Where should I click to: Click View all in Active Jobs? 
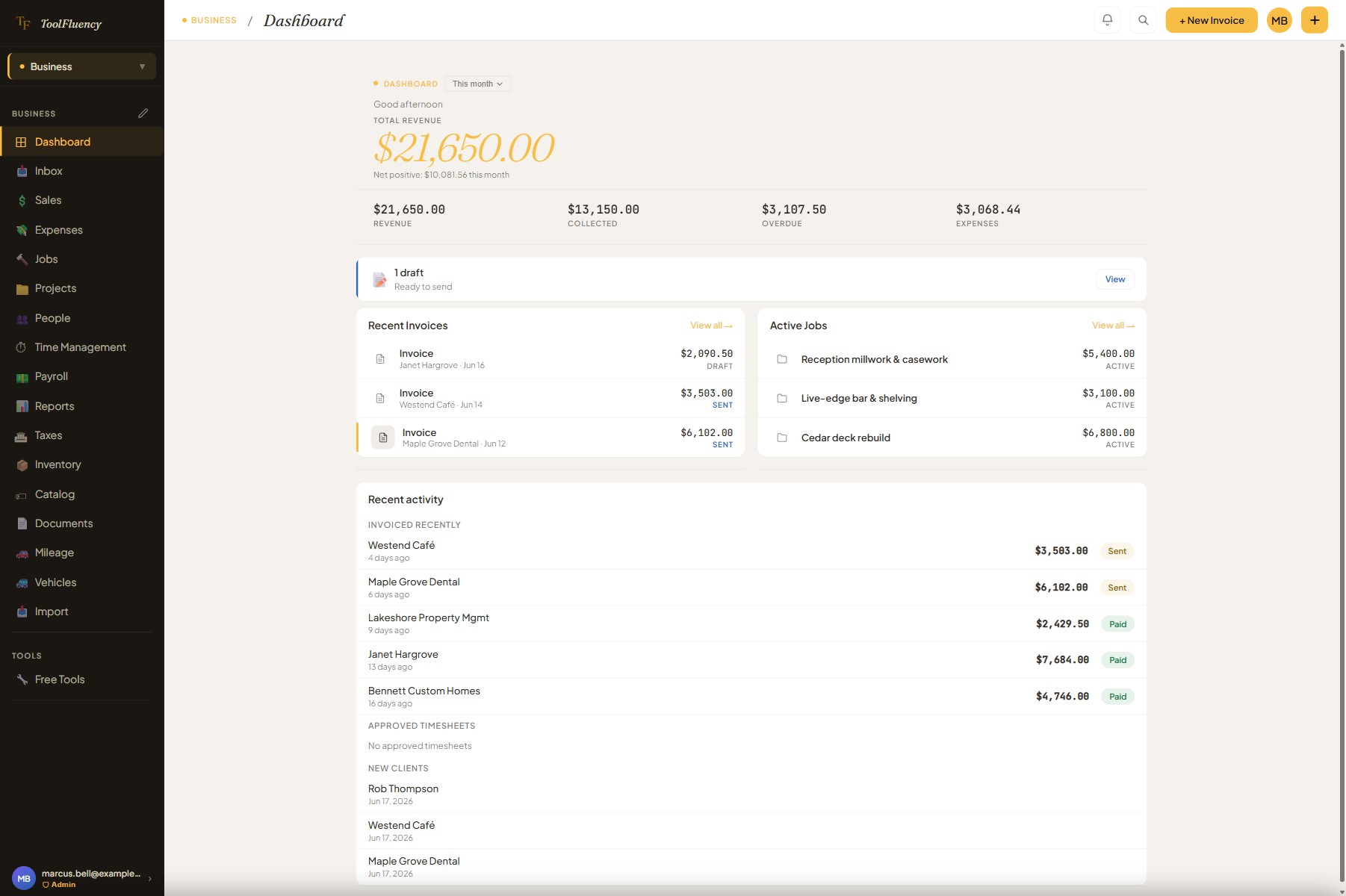pyautogui.click(x=1113, y=326)
